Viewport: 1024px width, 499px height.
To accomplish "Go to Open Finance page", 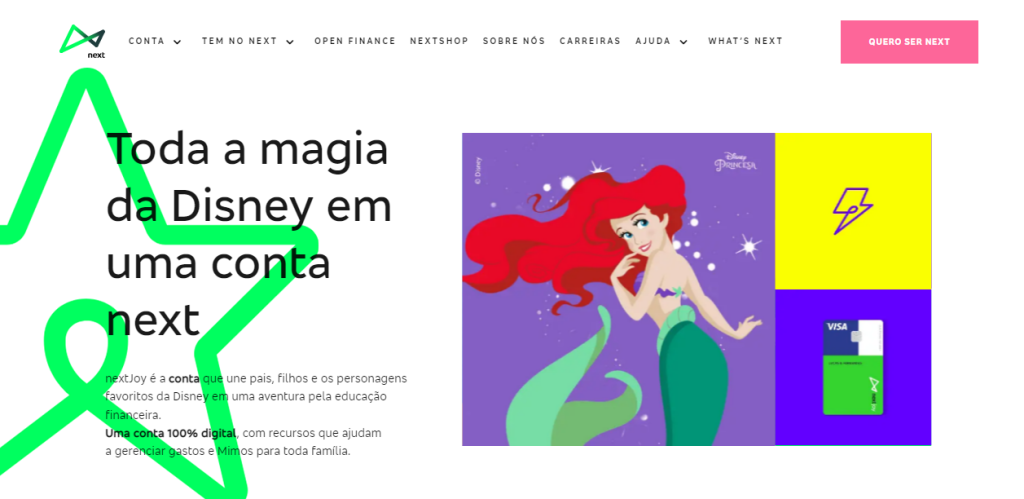I will [x=355, y=41].
